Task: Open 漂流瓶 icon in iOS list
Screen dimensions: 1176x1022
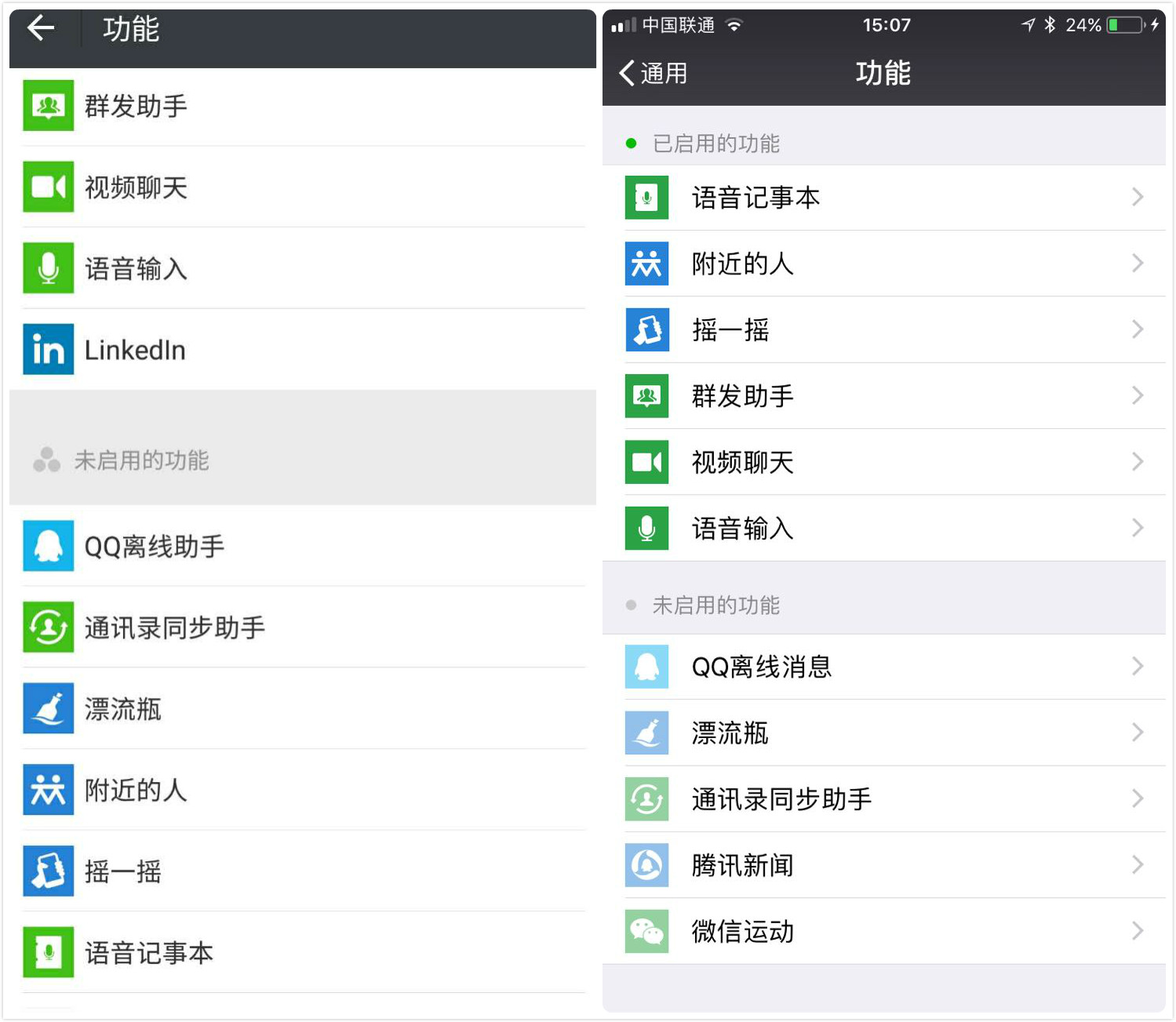Action: (646, 733)
